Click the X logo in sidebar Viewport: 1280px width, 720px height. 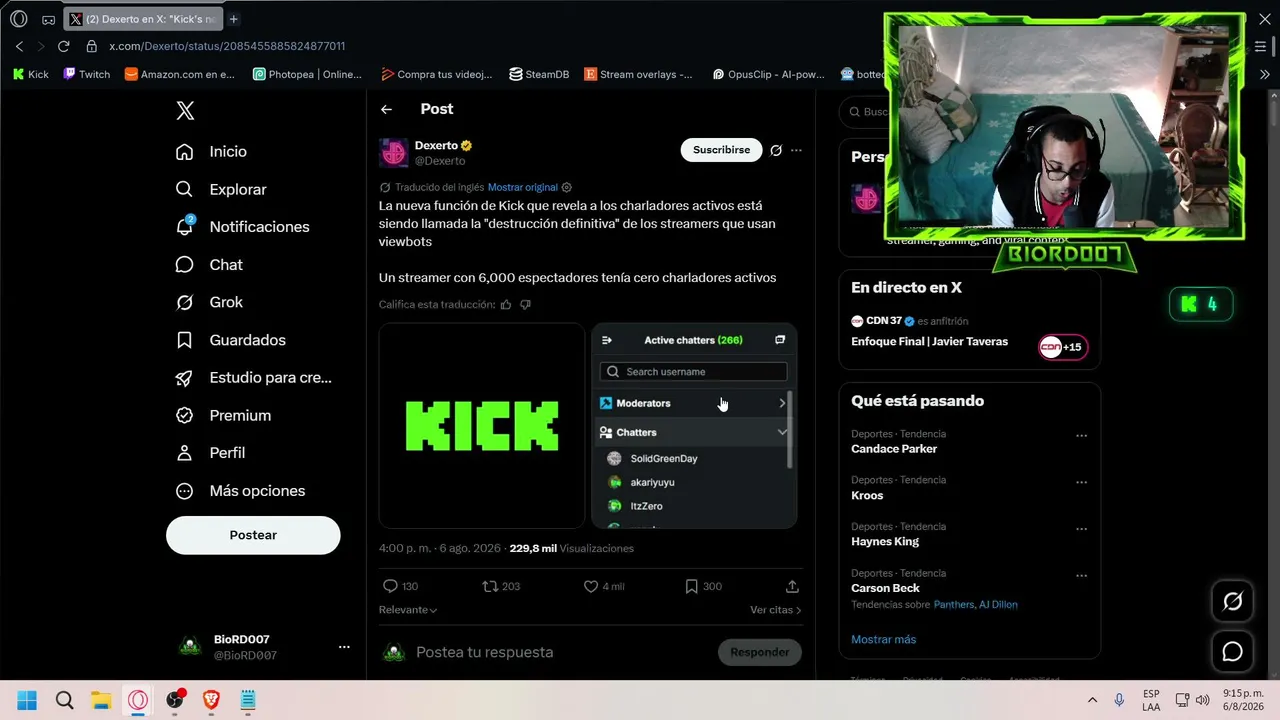185,111
